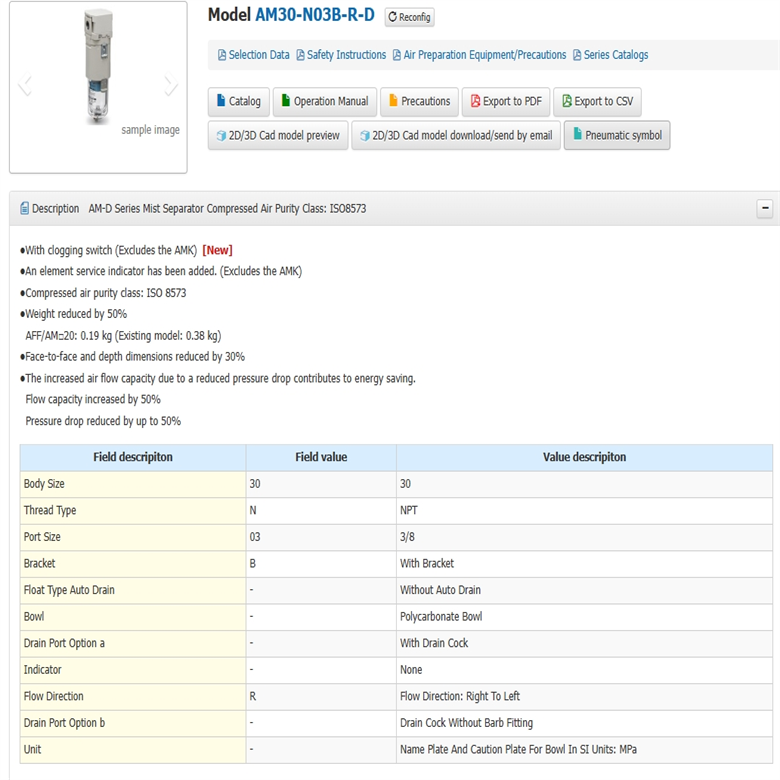Screen dimensions: 780x780
Task: Click 'Flow Direction: Right To Left' cell
Action: tap(585, 696)
